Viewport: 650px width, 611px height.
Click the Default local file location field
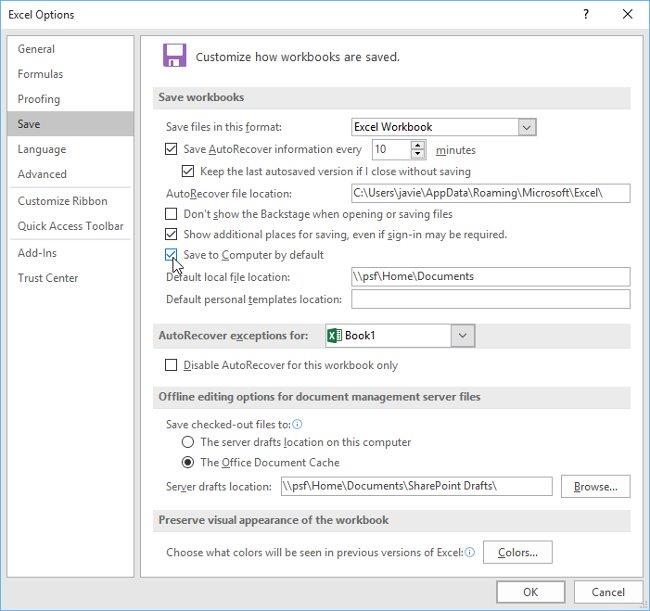point(490,277)
